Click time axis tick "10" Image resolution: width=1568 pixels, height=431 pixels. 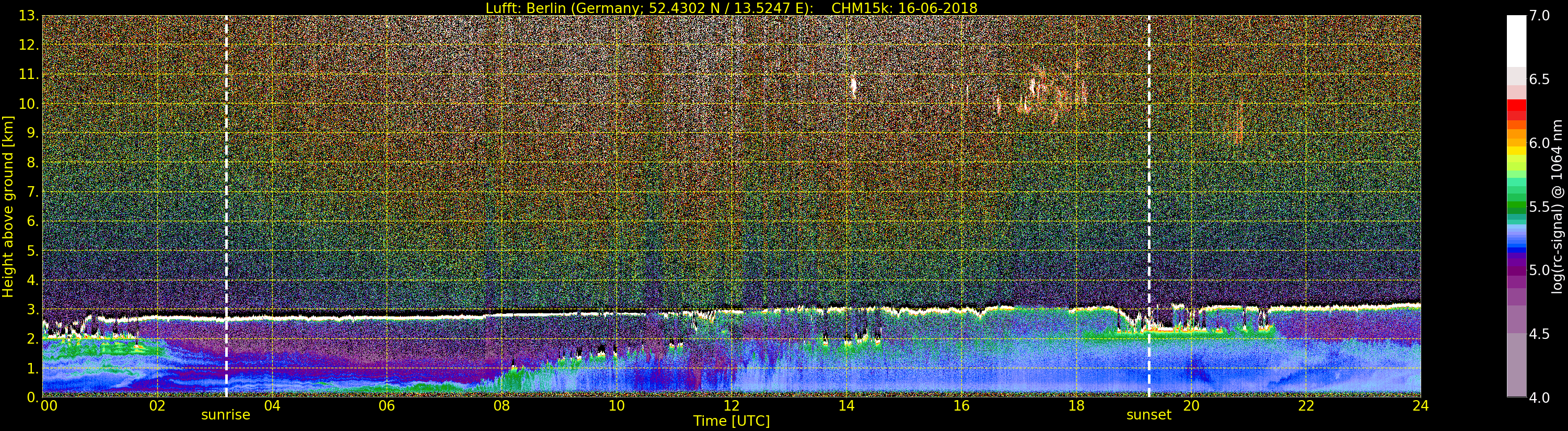coord(617,405)
